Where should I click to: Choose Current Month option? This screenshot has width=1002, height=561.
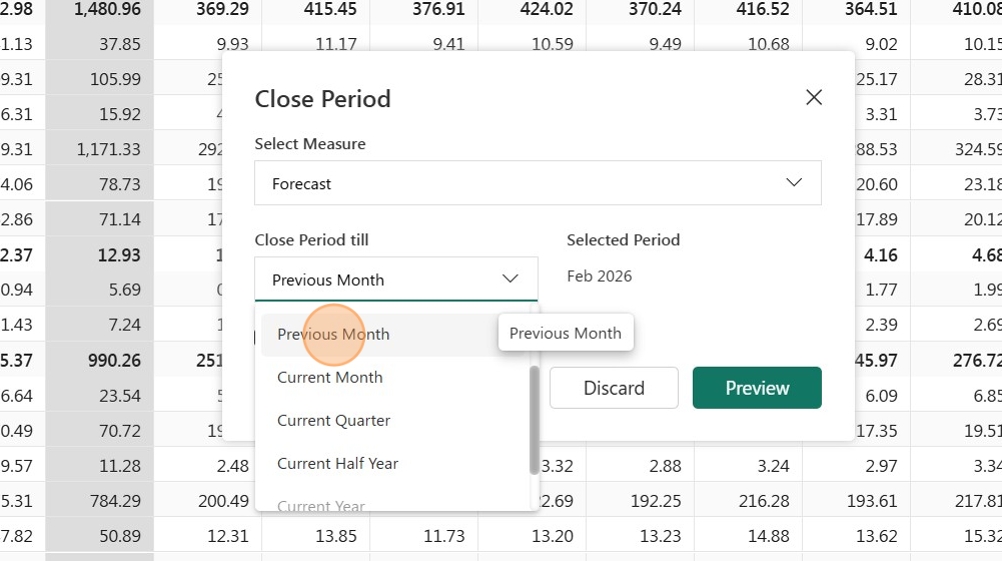point(330,378)
